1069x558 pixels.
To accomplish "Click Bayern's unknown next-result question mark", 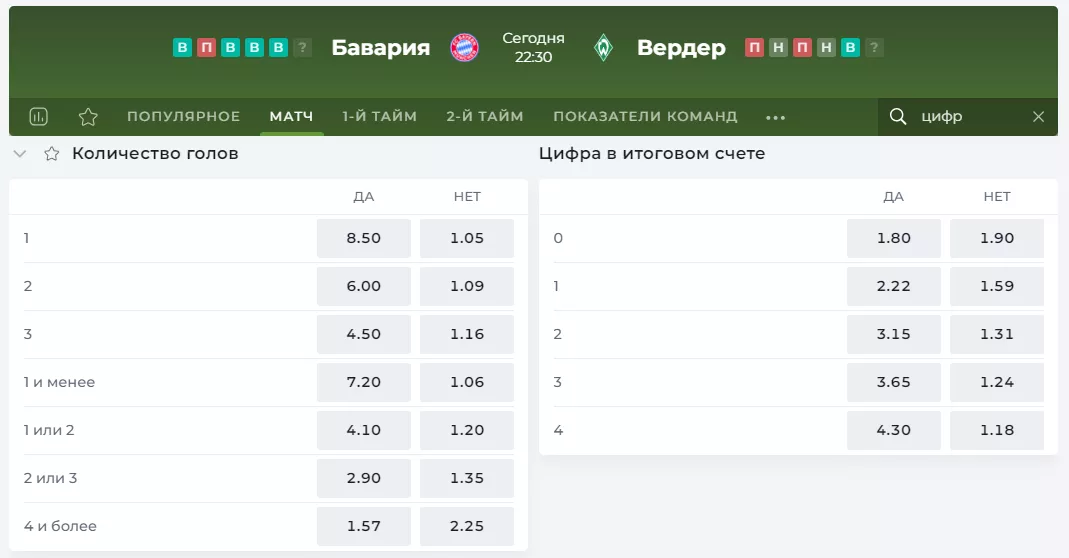I will point(303,48).
